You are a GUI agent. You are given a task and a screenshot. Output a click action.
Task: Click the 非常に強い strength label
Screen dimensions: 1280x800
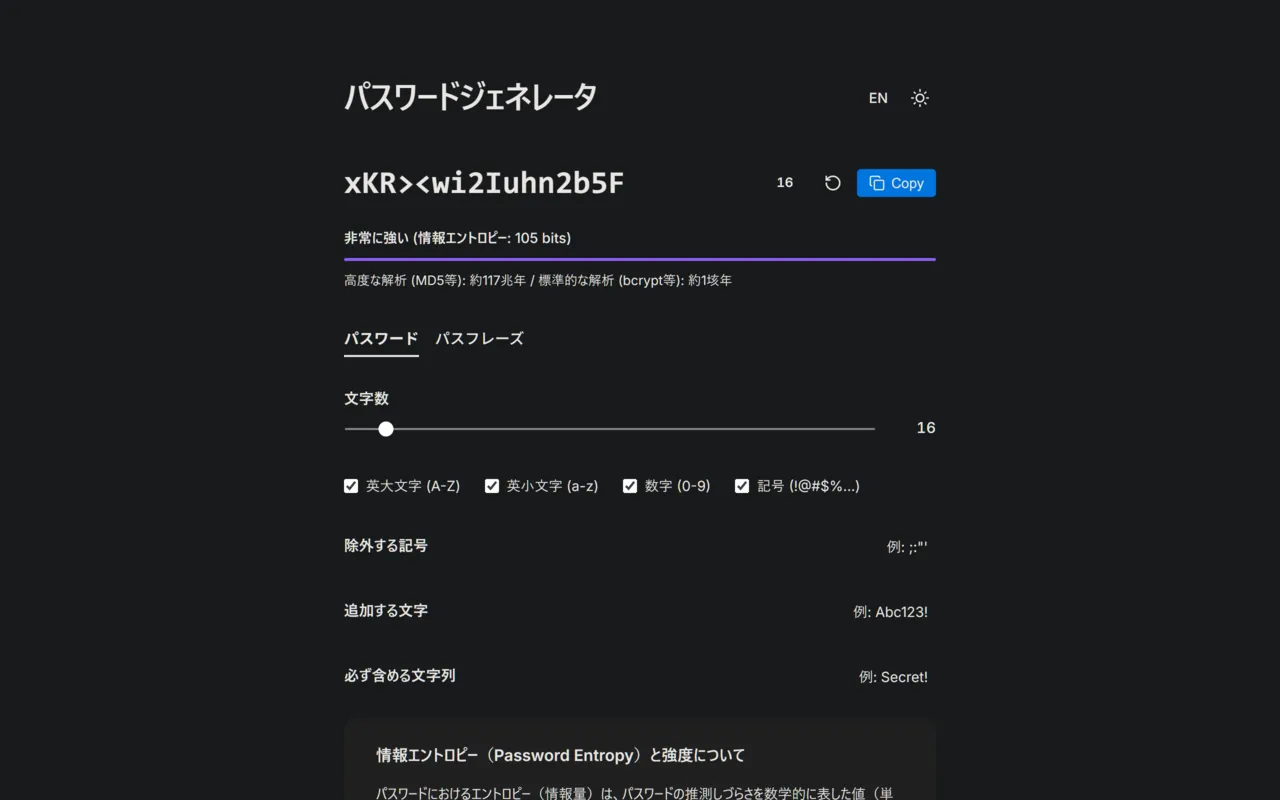click(377, 238)
